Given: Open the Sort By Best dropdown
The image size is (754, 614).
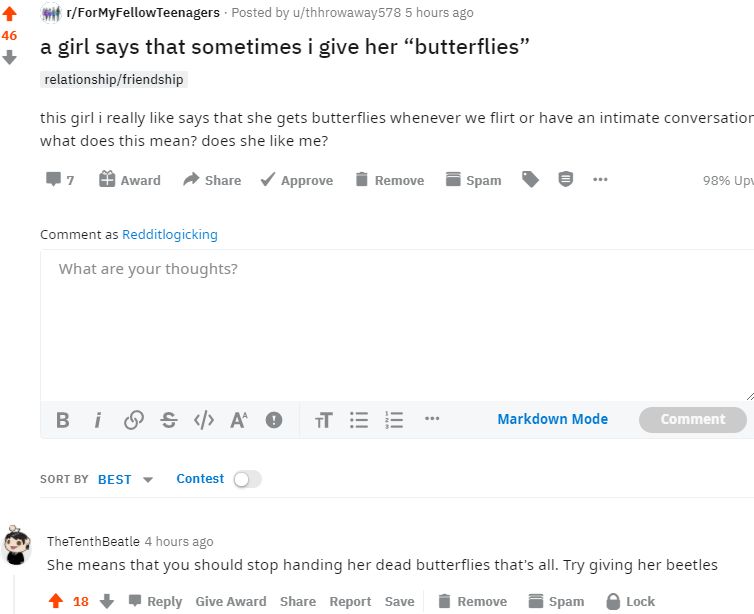Looking at the screenshot, I should (x=124, y=479).
